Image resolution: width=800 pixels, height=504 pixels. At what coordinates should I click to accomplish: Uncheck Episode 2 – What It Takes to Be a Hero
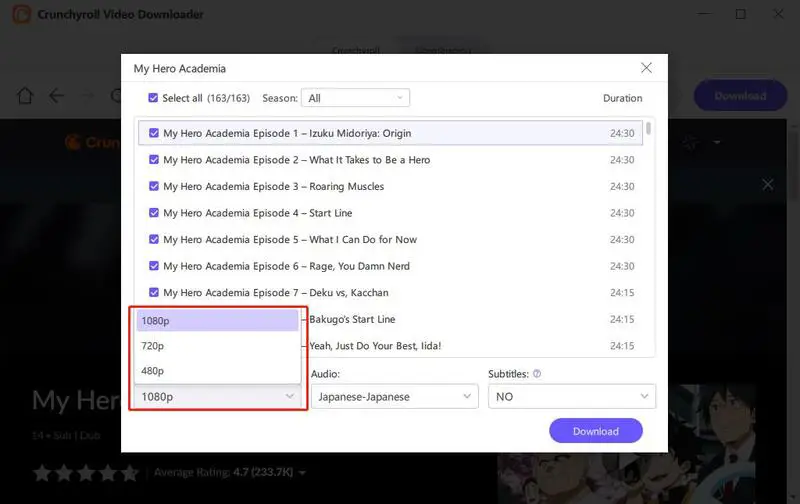pyautogui.click(x=154, y=160)
